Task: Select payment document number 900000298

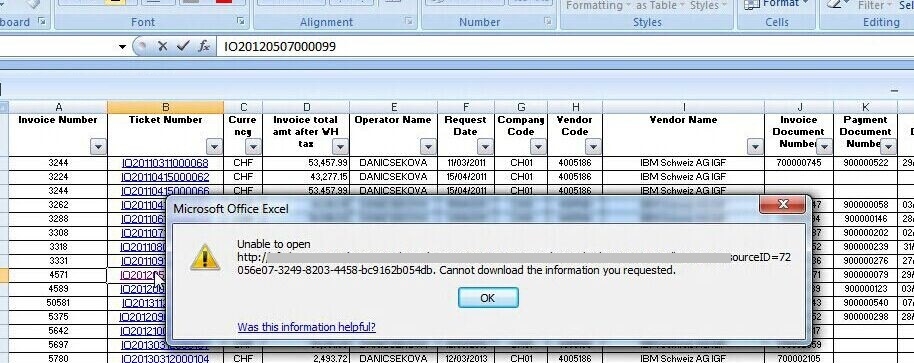Action: click(865, 316)
